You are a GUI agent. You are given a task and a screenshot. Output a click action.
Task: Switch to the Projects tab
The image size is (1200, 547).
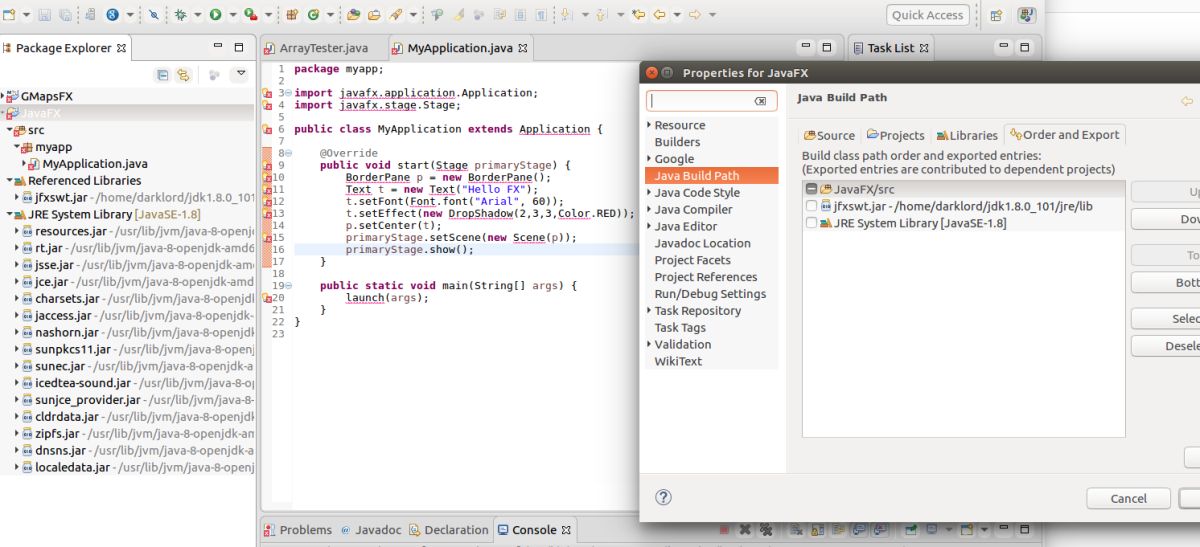tap(895, 135)
